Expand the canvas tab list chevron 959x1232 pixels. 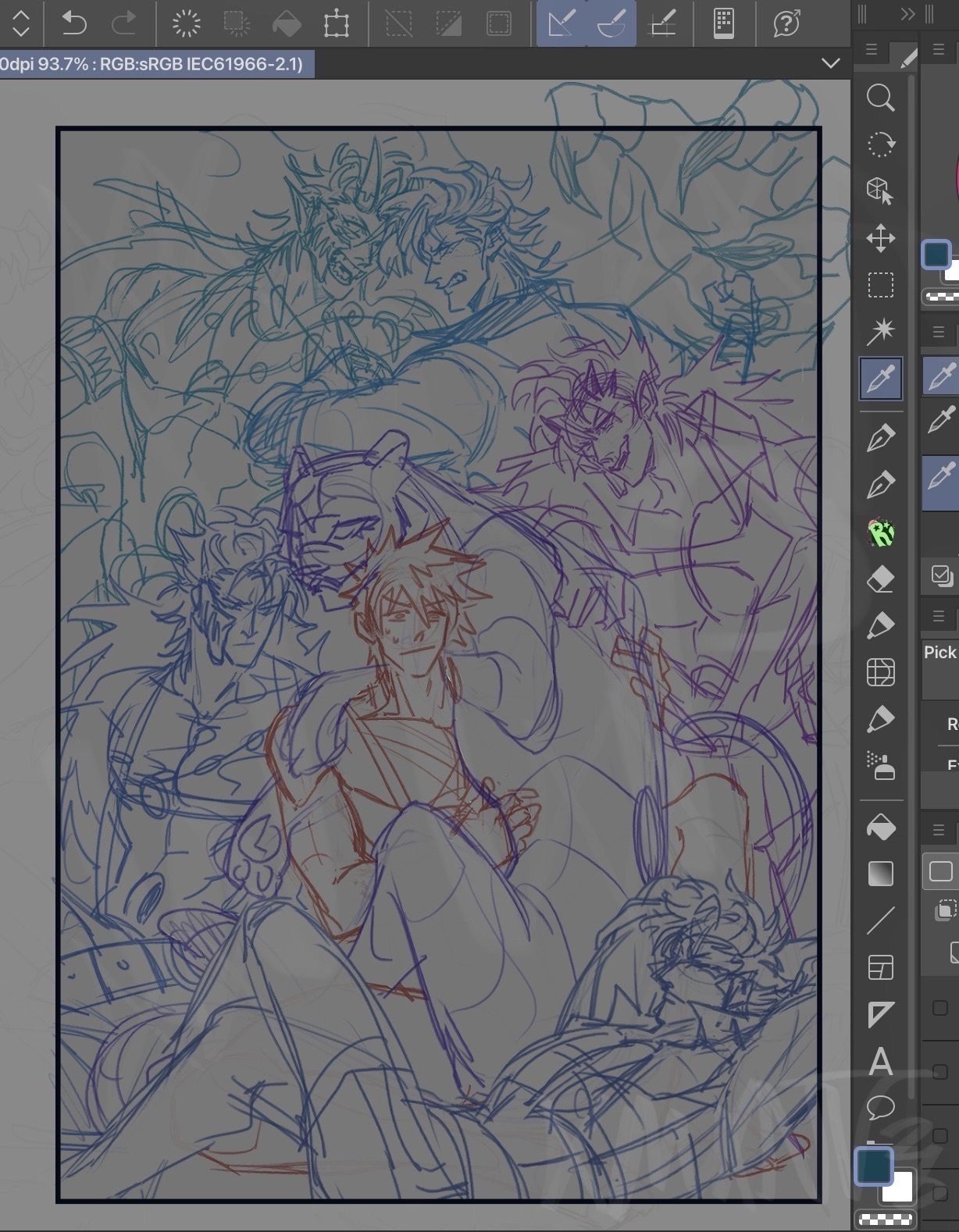coord(831,63)
